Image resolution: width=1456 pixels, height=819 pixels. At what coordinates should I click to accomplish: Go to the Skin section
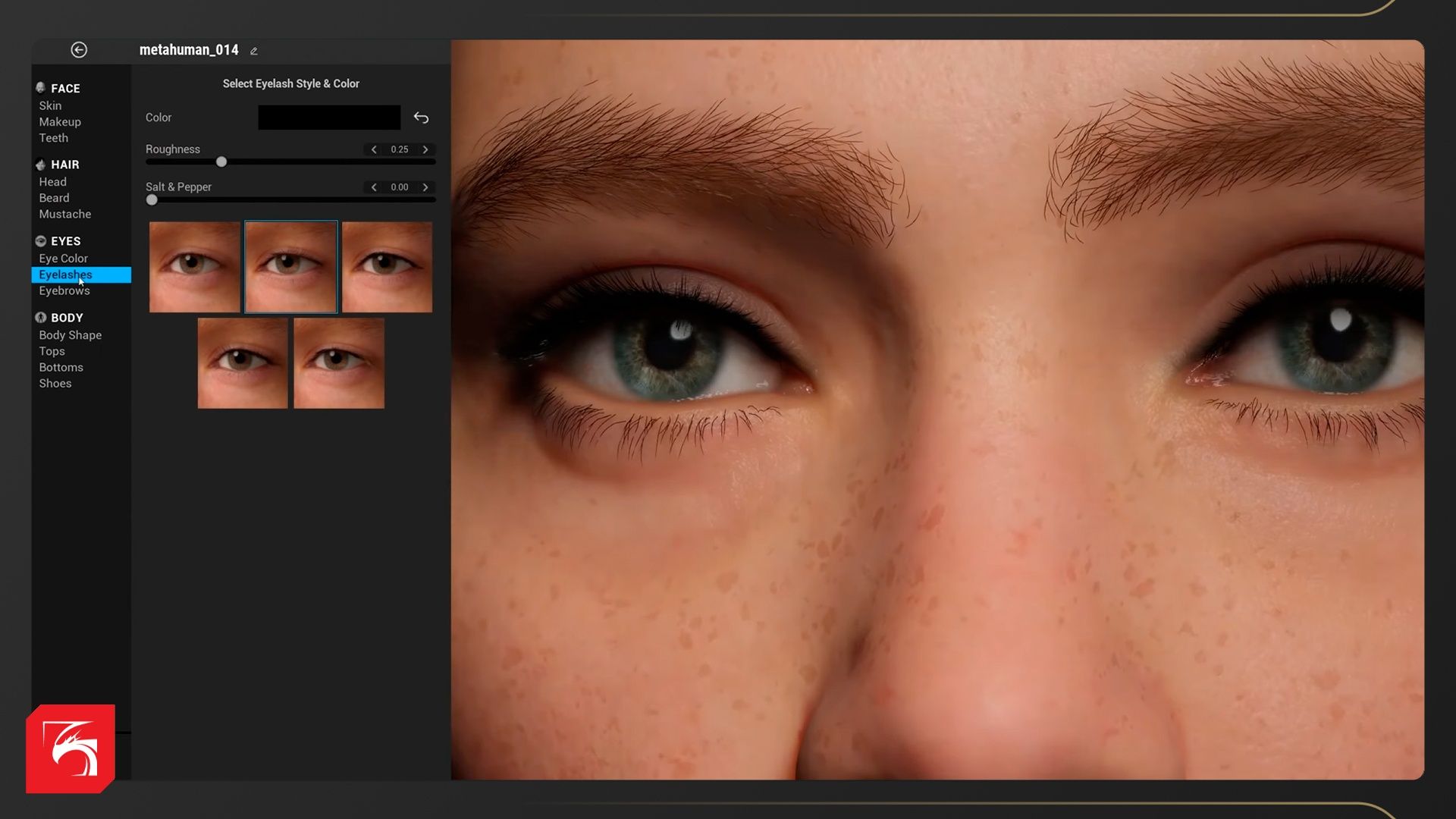pyautogui.click(x=50, y=106)
